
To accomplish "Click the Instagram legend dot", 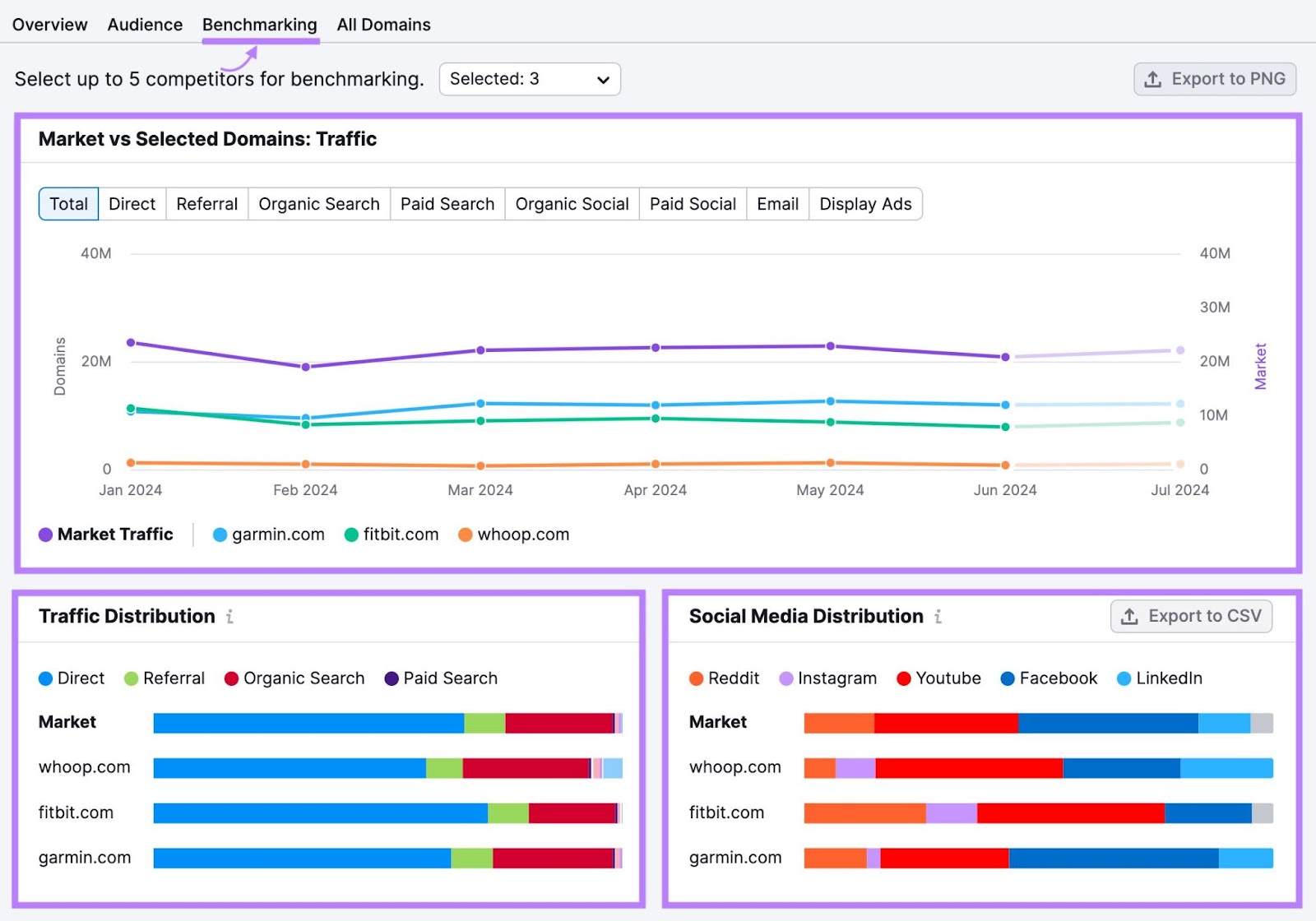I will pos(786,678).
